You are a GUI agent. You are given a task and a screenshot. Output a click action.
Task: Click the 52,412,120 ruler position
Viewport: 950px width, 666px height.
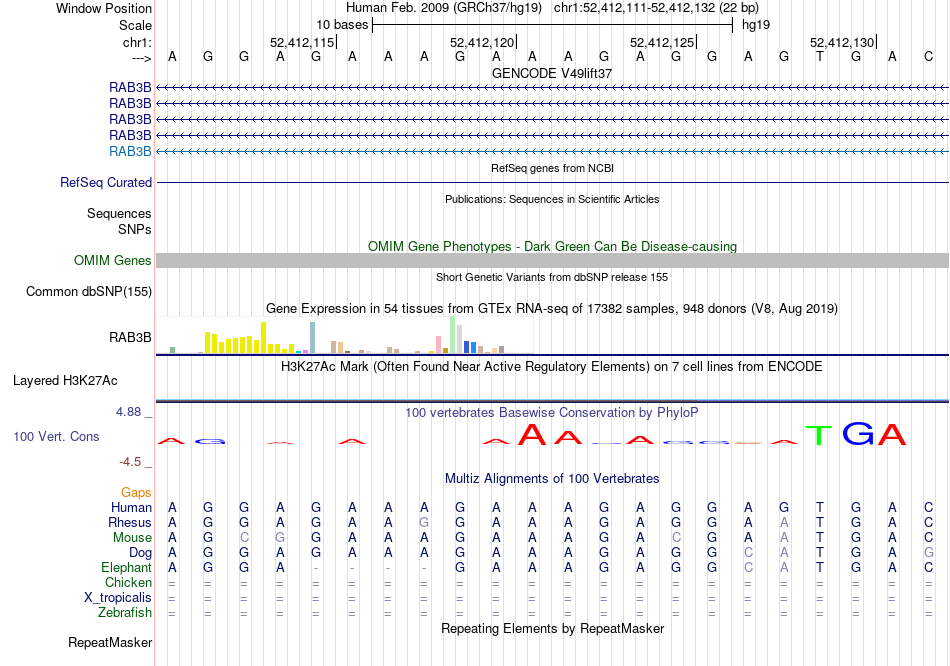coord(482,42)
